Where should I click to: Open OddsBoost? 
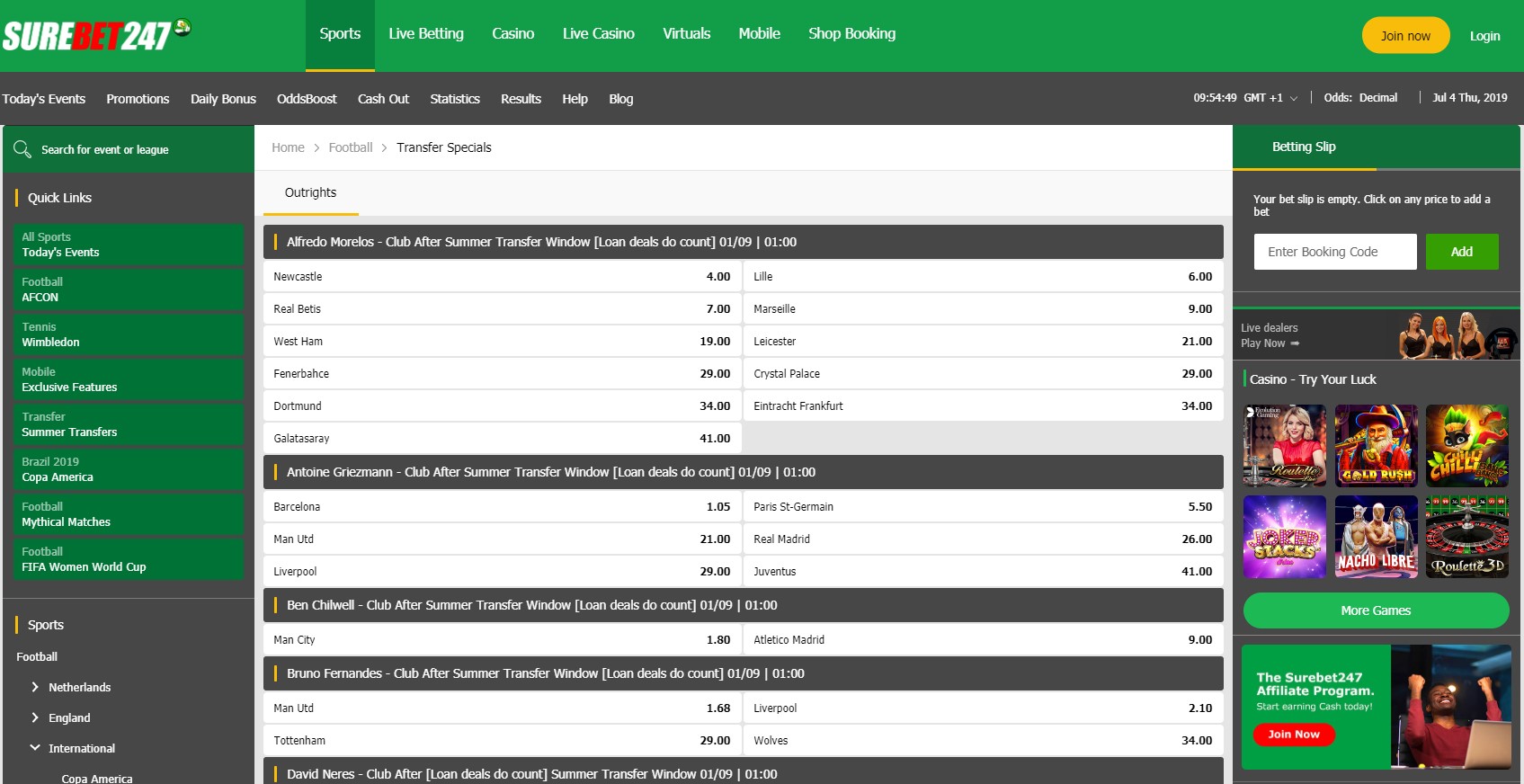[x=307, y=99]
